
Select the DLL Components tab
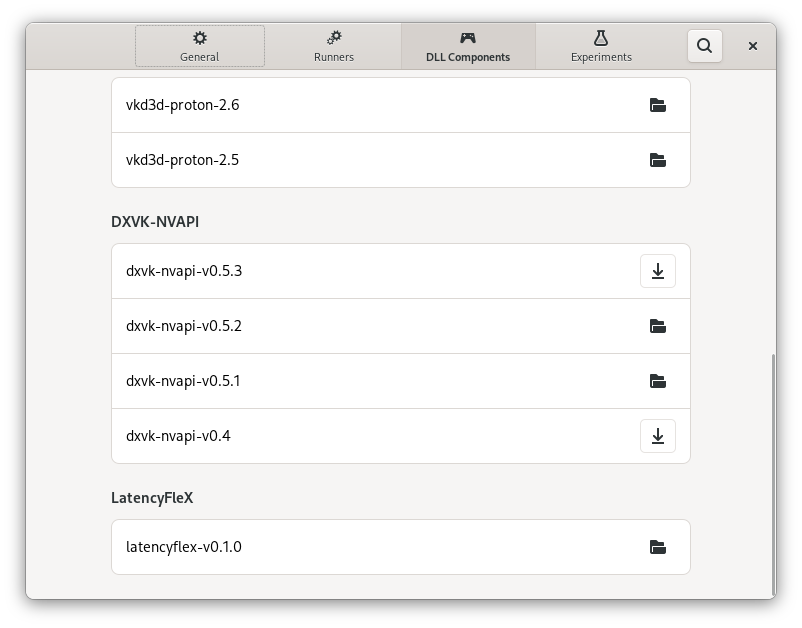pyautogui.click(x=468, y=46)
